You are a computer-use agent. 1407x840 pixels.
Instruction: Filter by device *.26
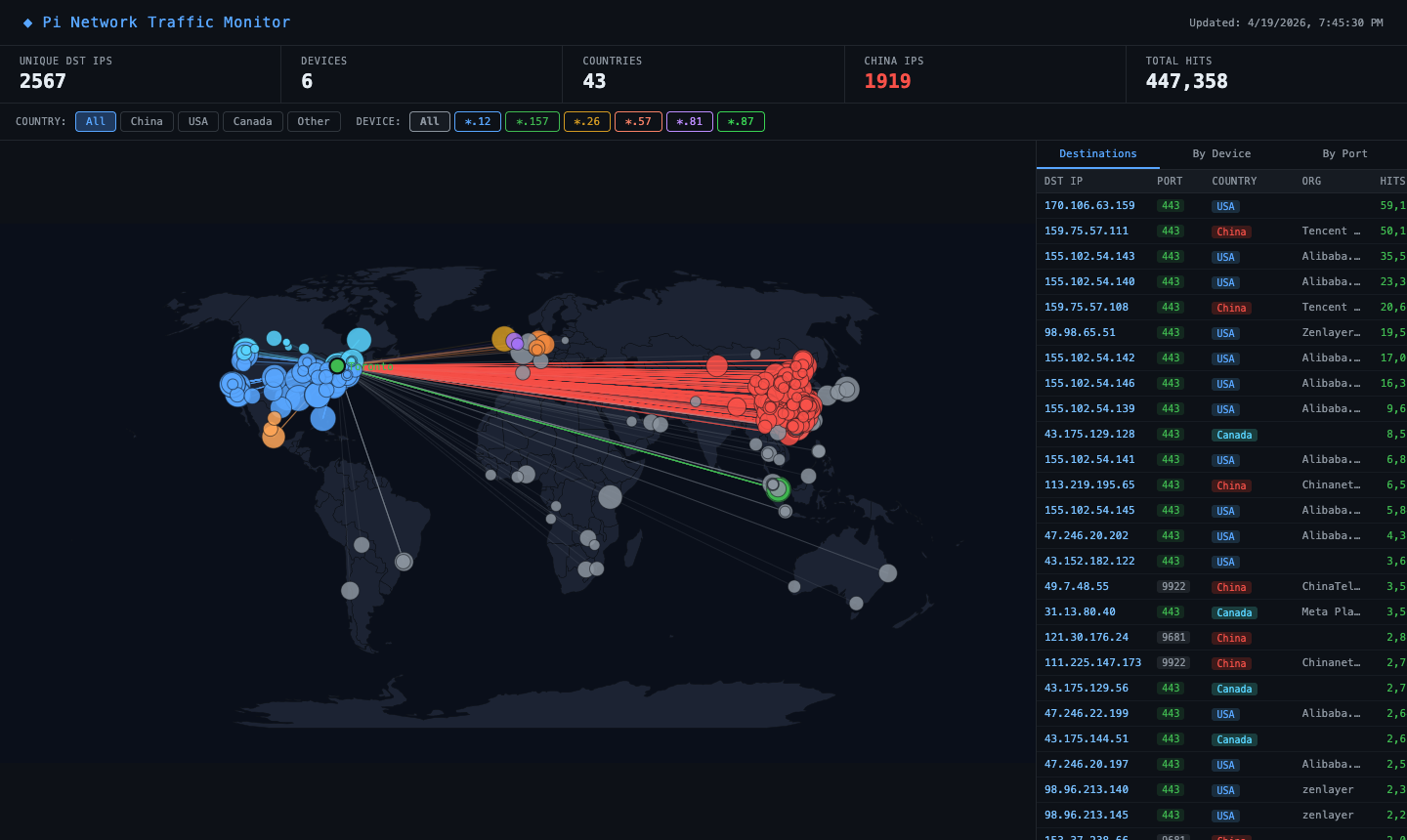pos(587,121)
